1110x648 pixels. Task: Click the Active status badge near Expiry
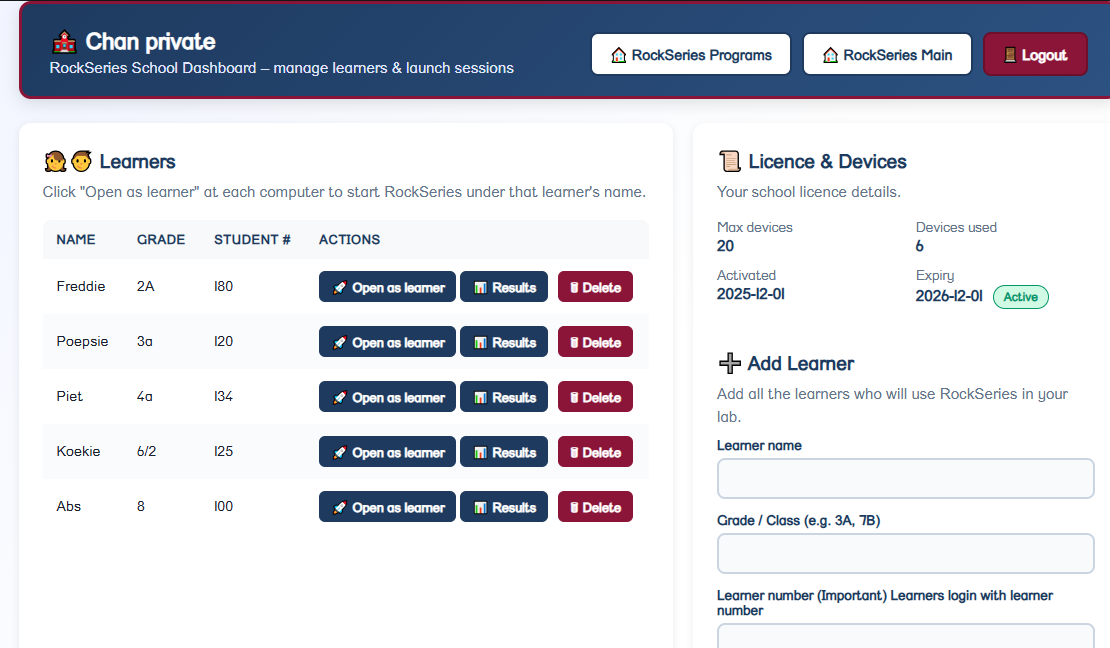pos(1020,297)
